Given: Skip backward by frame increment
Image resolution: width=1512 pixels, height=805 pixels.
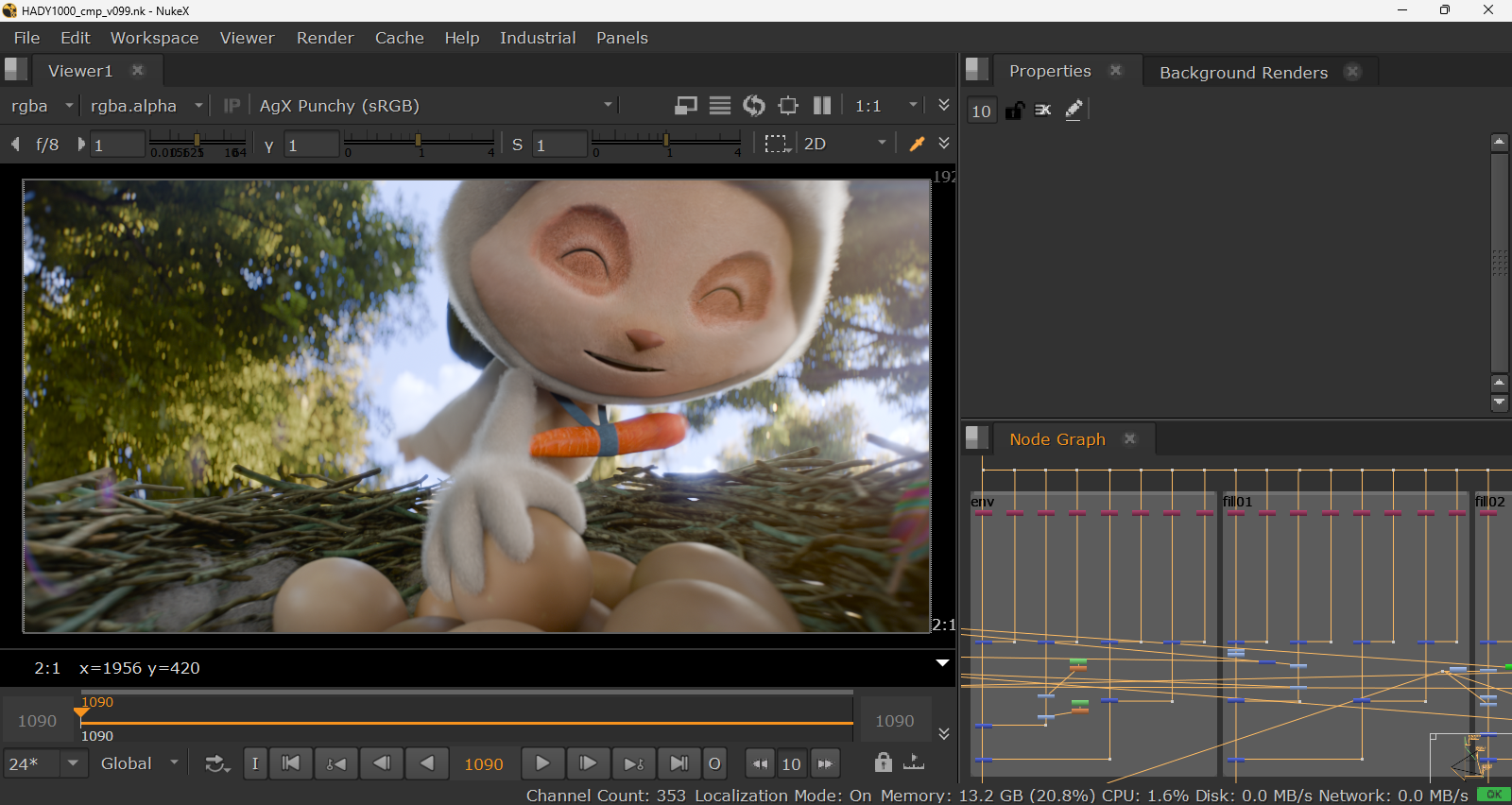Looking at the screenshot, I should 760,763.
